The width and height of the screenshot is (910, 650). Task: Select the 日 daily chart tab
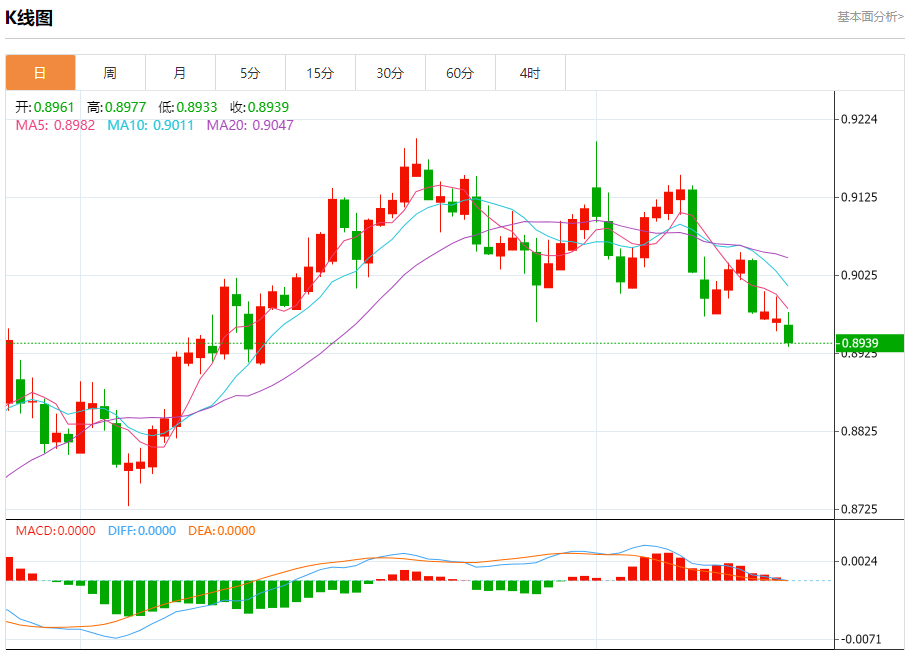40,73
